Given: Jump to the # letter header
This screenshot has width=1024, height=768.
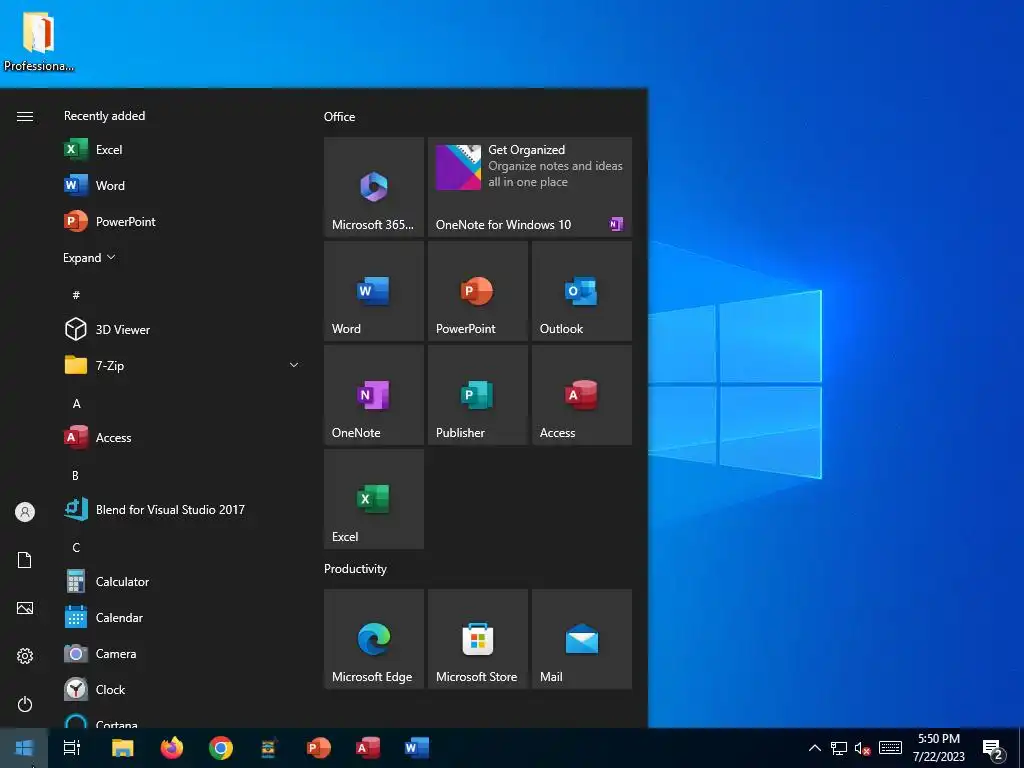Looking at the screenshot, I should click(76, 295).
